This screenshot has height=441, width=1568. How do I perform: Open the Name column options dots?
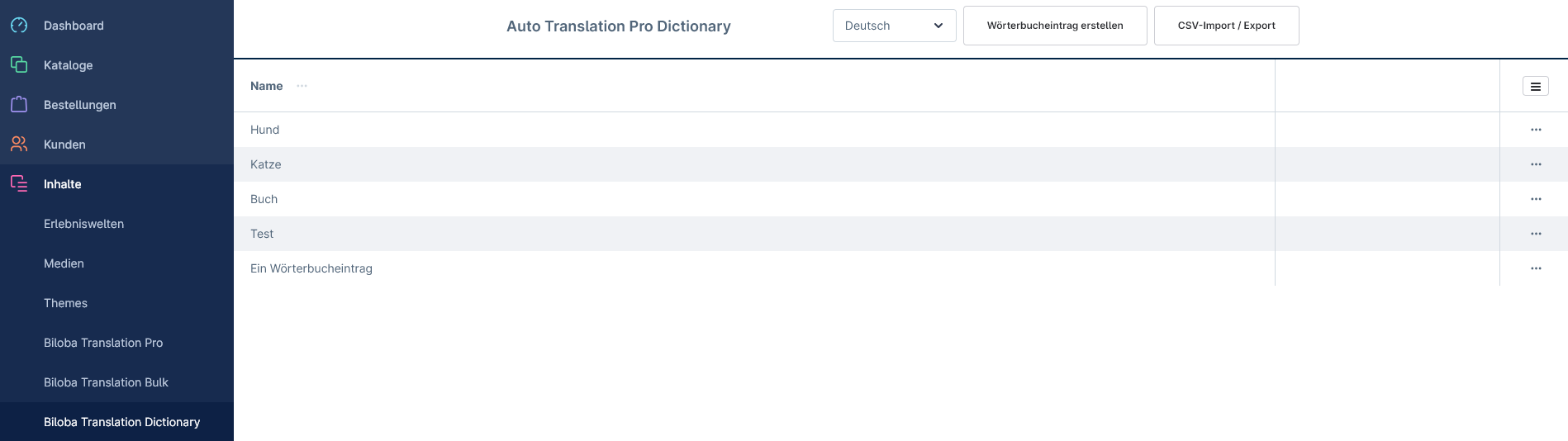point(302,86)
